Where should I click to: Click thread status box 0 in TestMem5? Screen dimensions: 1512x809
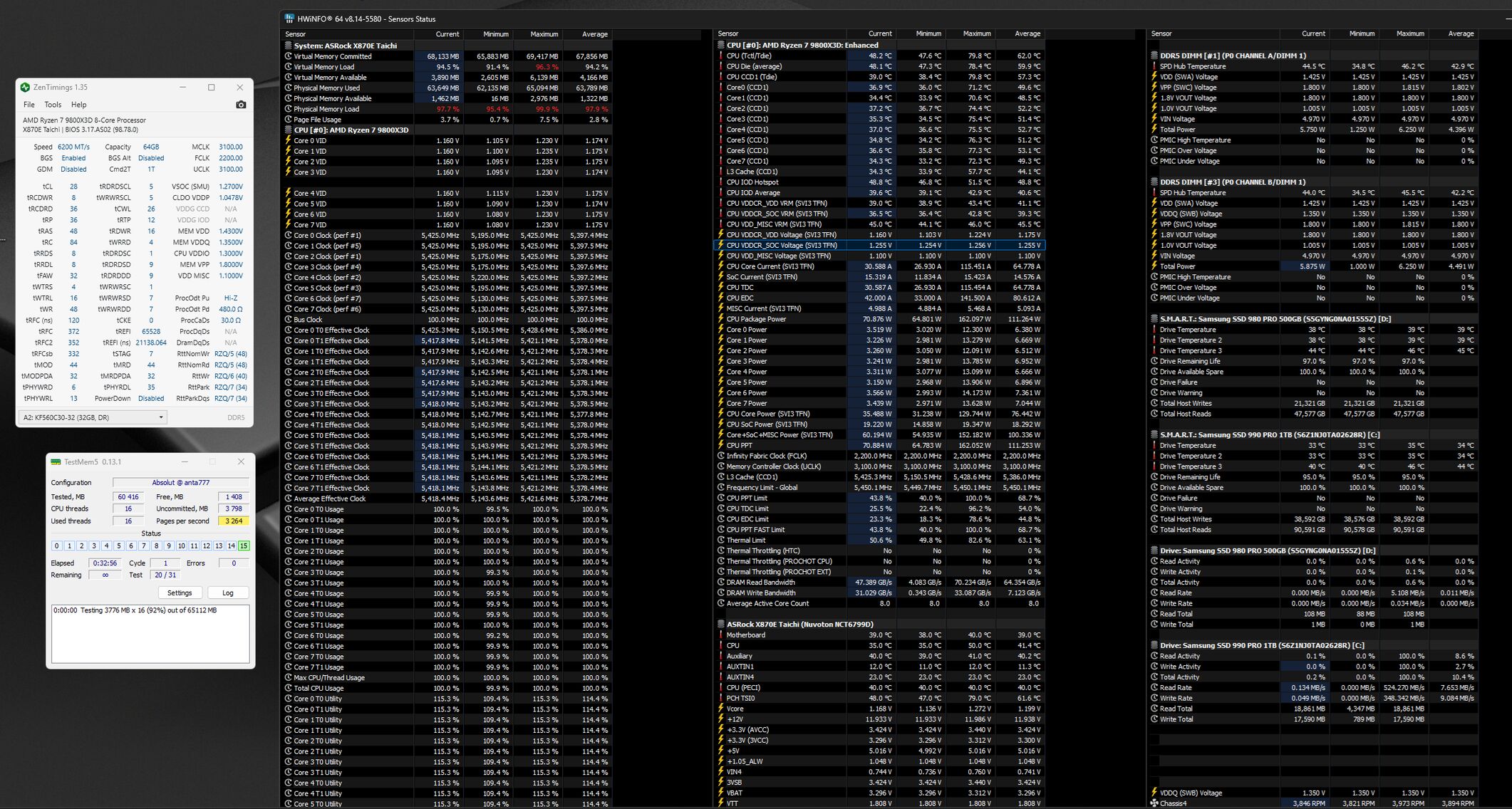57,546
